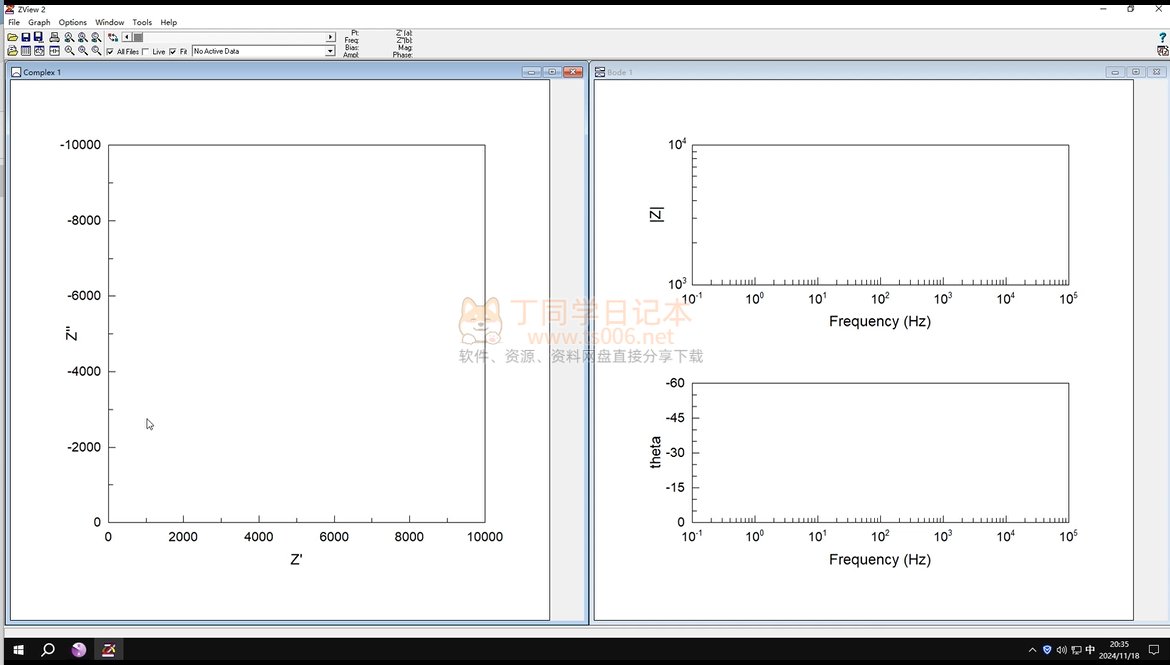Toggle the All Files checkbox
This screenshot has height=665, width=1170.
point(110,51)
